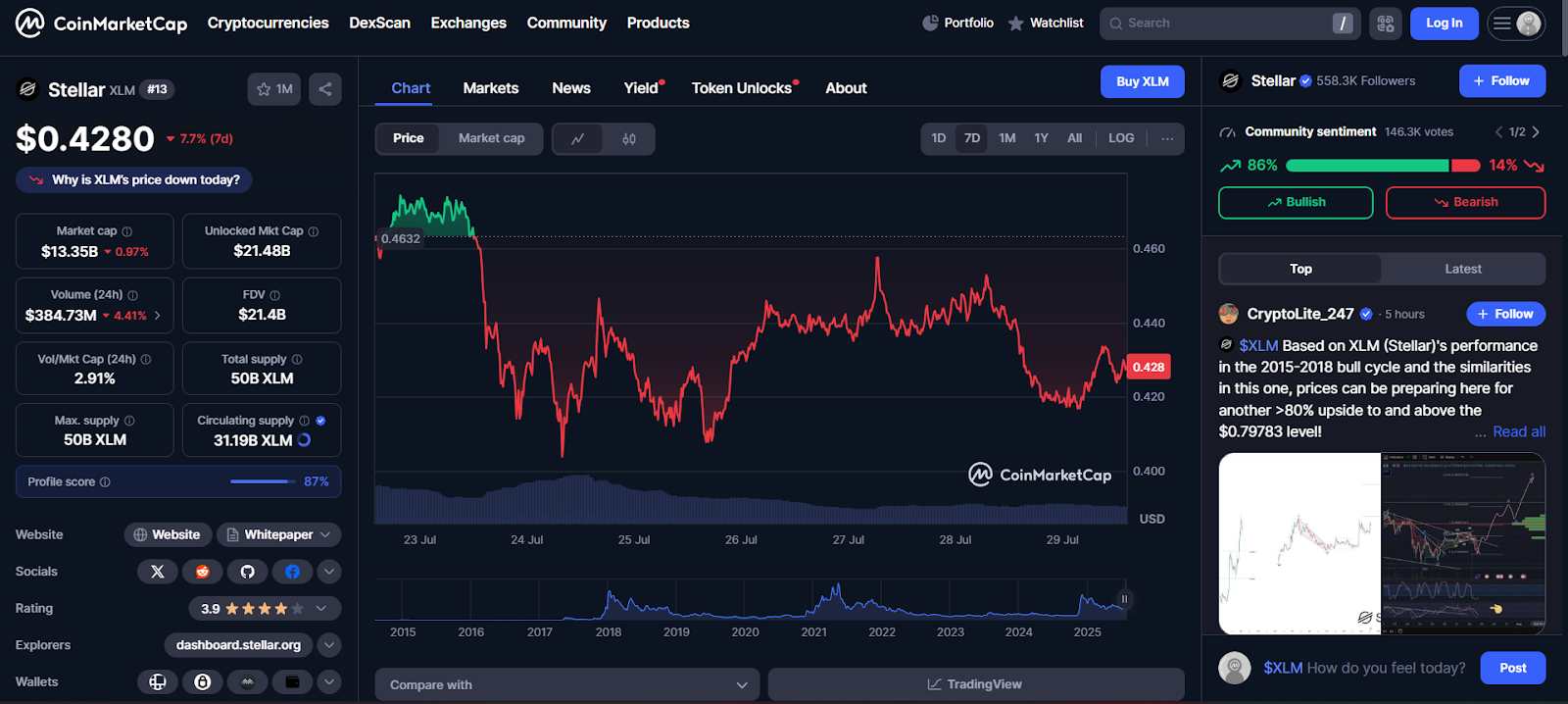1568x704 pixels.
Task: Vote Bullish on community sentiment
Action: pyautogui.click(x=1296, y=202)
